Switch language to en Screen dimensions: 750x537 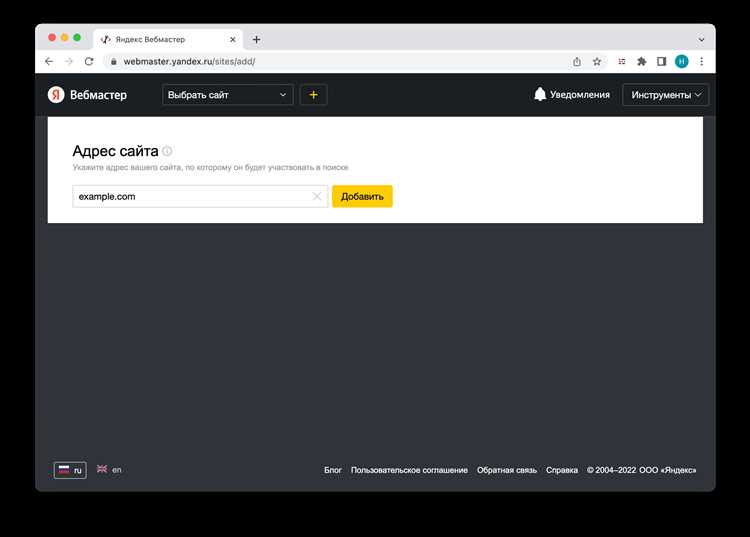click(x=109, y=470)
